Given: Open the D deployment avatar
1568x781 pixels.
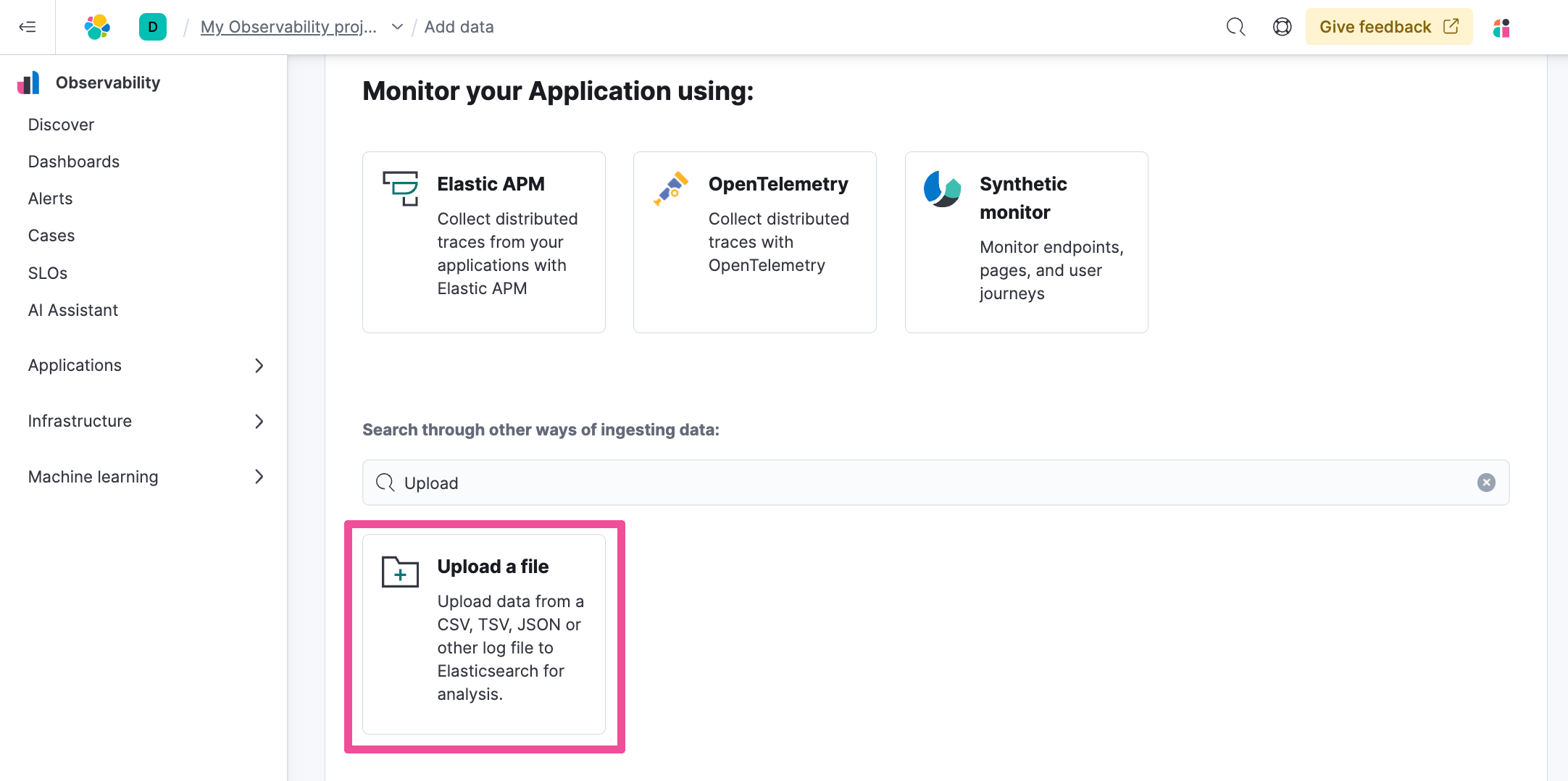Looking at the screenshot, I should pos(153,27).
